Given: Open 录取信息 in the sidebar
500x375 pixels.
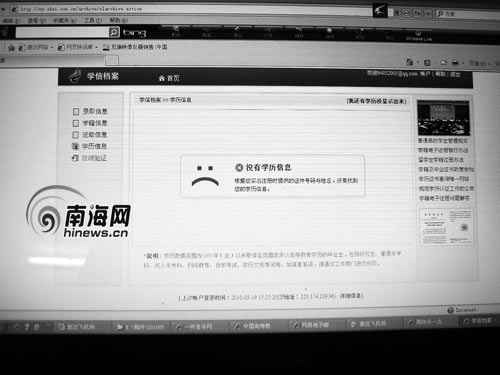Looking at the screenshot, I should coord(95,111).
